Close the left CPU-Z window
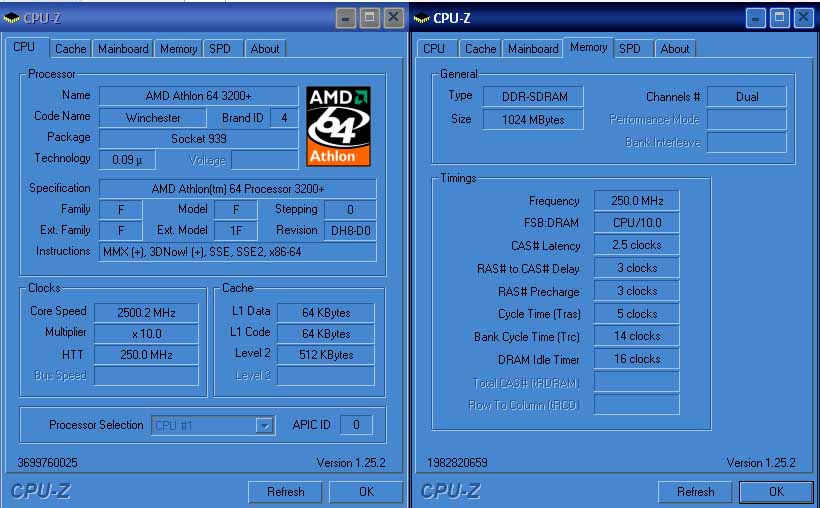820x508 pixels. (393, 18)
